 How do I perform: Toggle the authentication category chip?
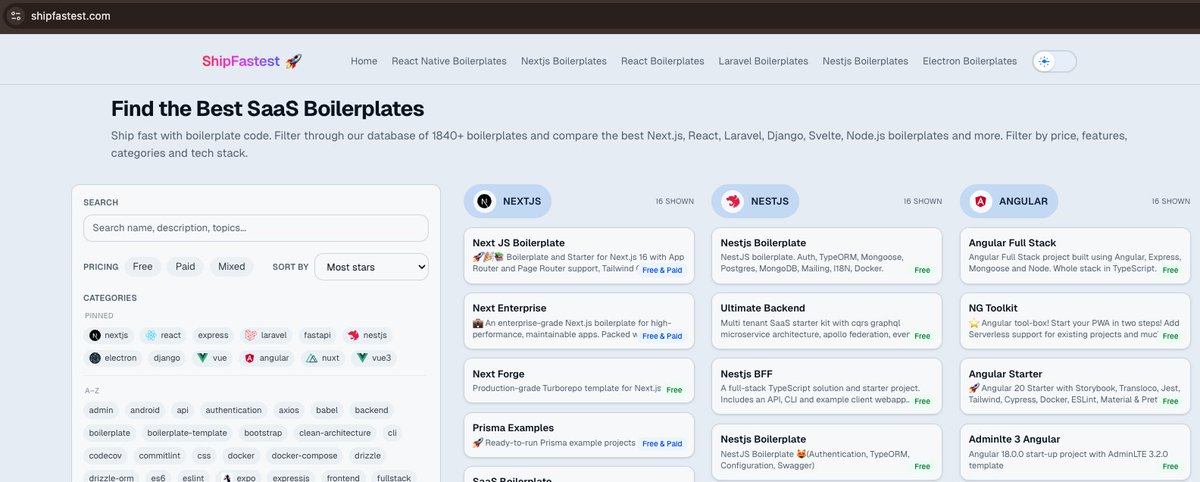[234, 410]
